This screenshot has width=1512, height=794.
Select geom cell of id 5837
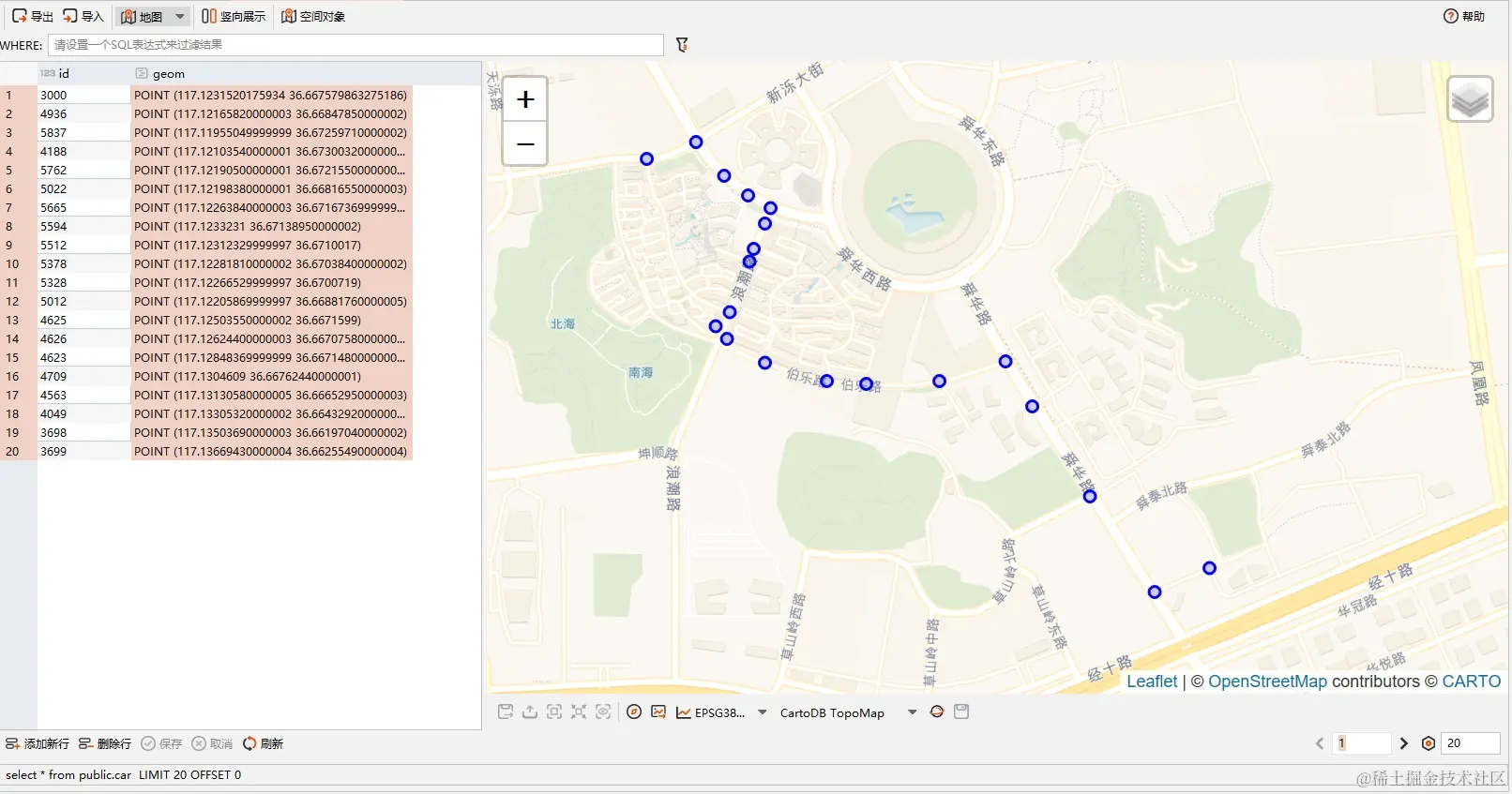271,132
